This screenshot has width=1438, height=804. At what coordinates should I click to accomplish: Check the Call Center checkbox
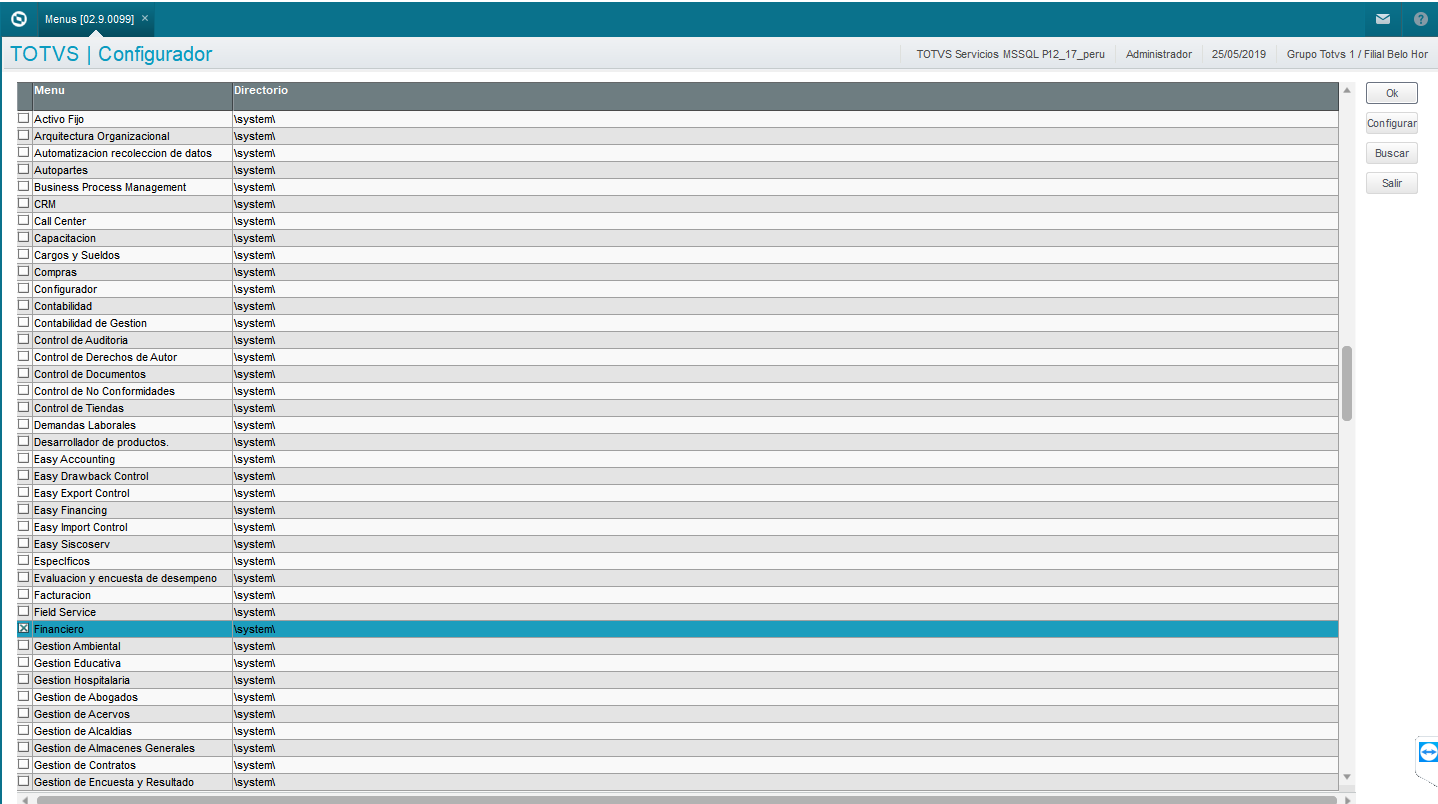pos(24,220)
